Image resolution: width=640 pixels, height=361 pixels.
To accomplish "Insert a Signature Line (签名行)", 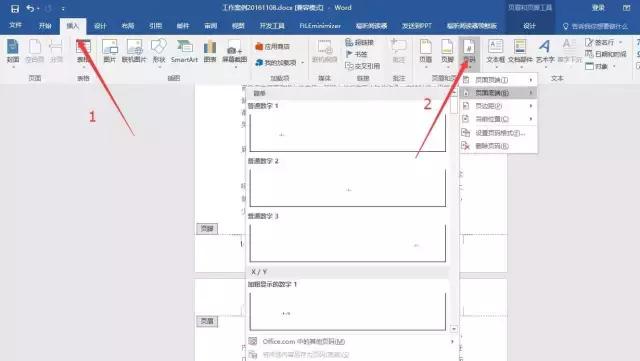I will pyautogui.click(x=604, y=42).
